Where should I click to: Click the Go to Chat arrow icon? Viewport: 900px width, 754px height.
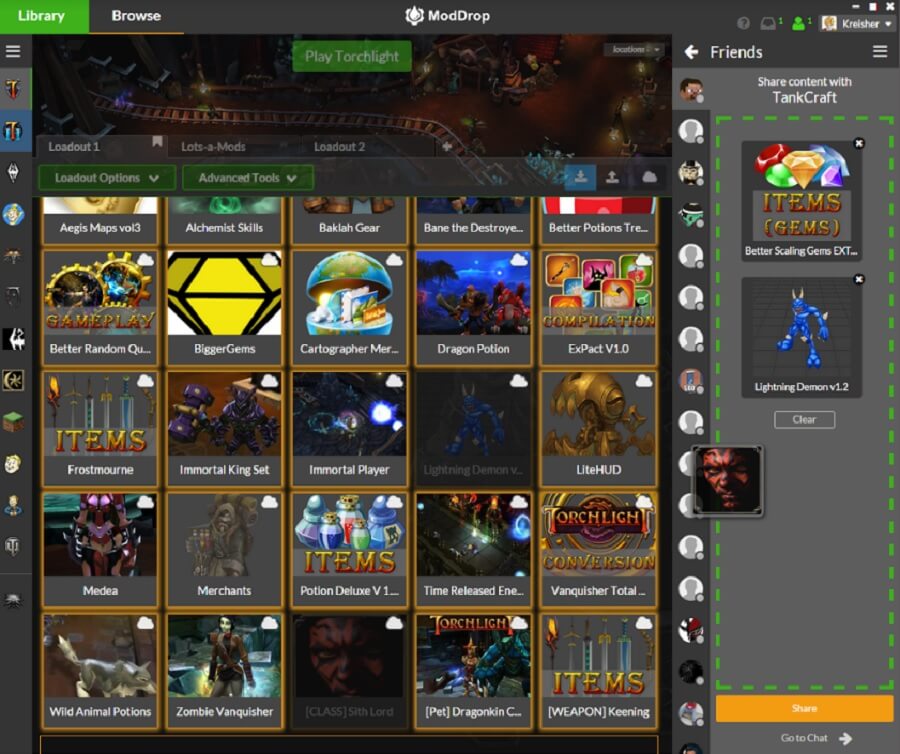[845, 738]
